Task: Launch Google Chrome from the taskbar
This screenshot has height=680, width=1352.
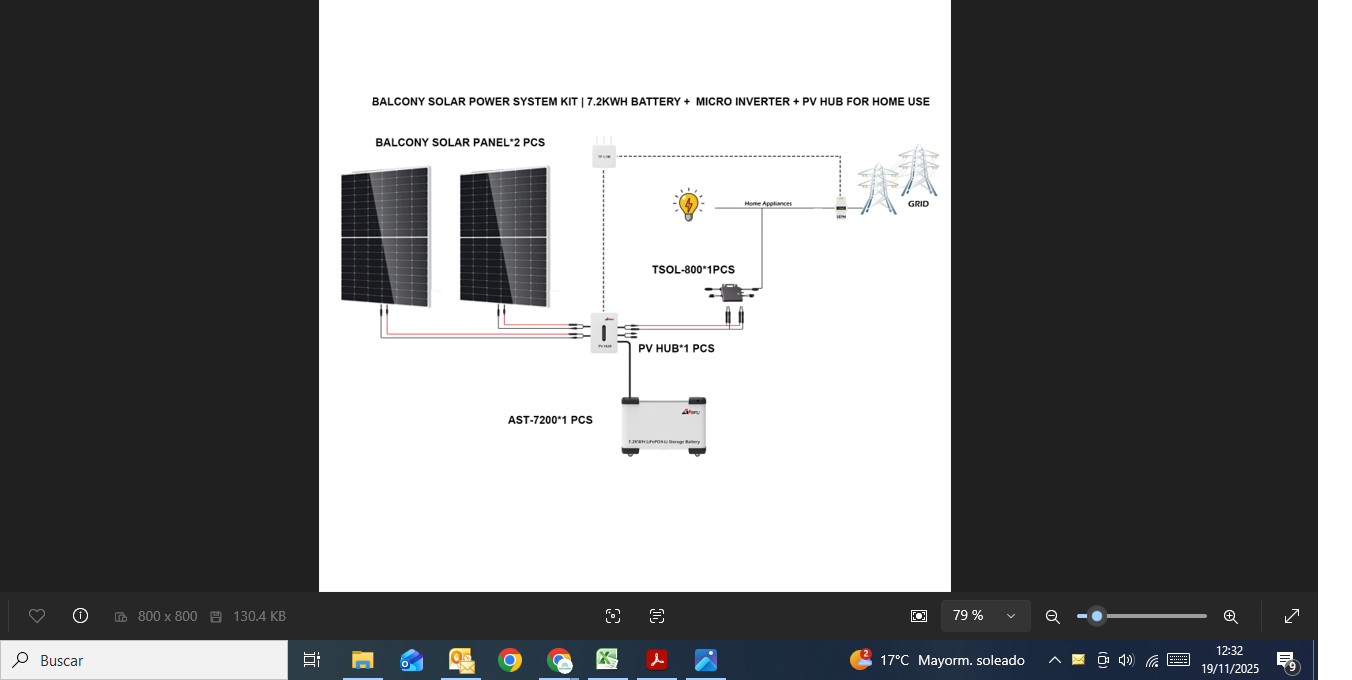Action: tap(510, 660)
